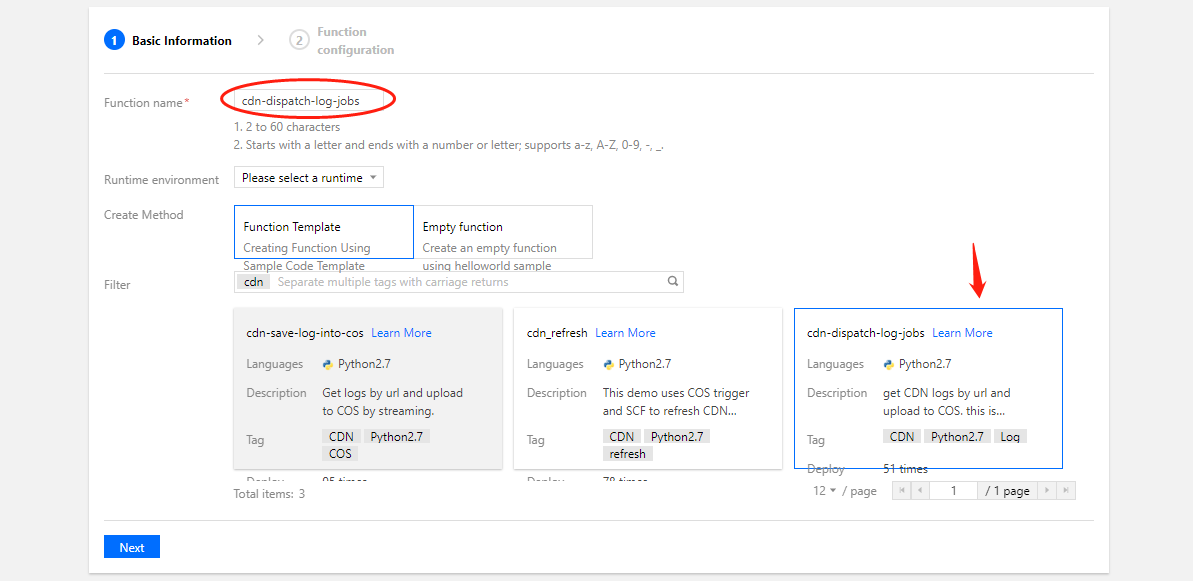Click the search magnifier icon in Filter
The image size is (1193, 581).
click(673, 281)
